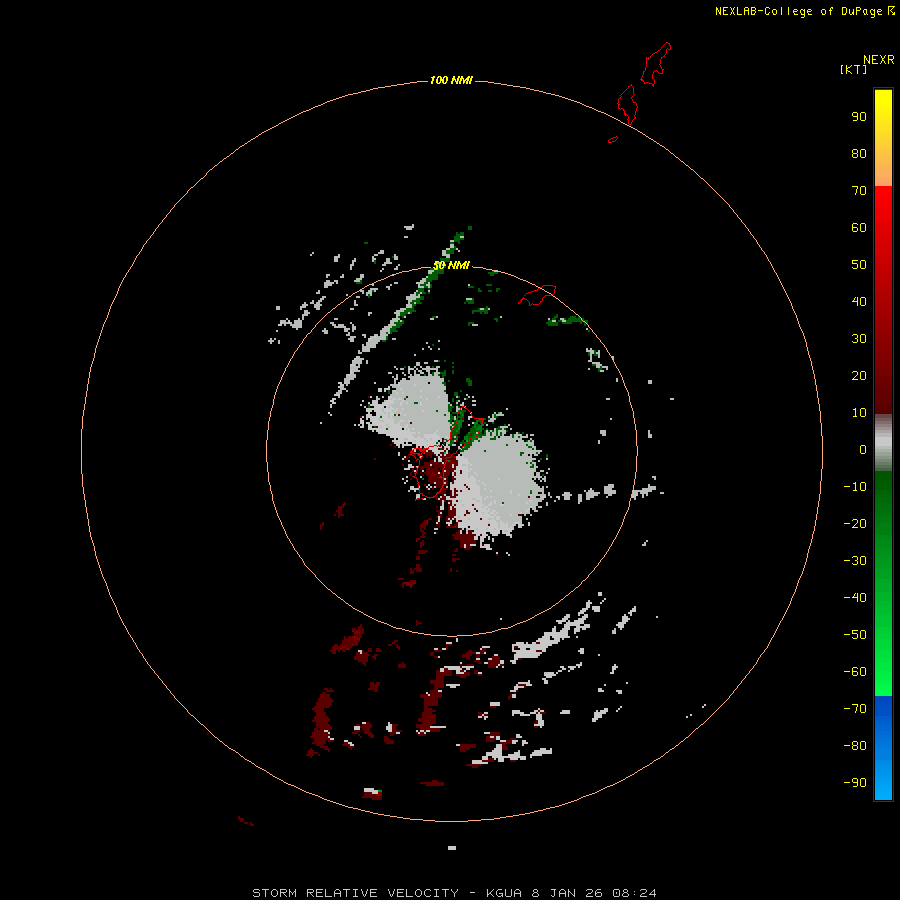This screenshot has width=900, height=900.
Task: Click the 100 NMI range ring label
Action: tap(451, 80)
